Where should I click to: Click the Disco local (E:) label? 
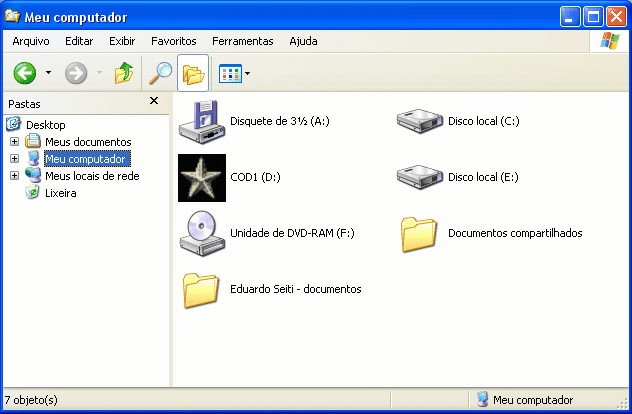[x=483, y=177]
